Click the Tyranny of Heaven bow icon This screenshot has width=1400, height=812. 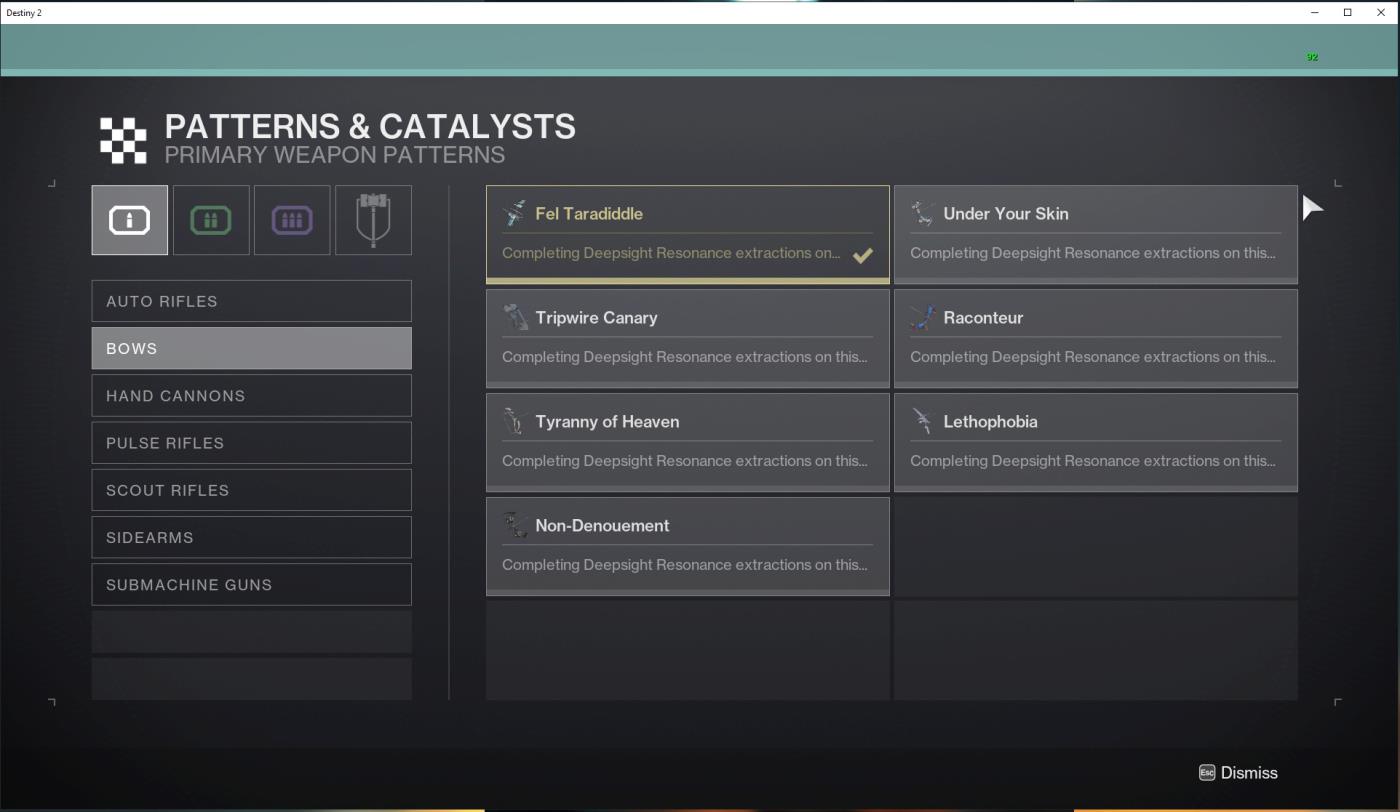pos(515,421)
